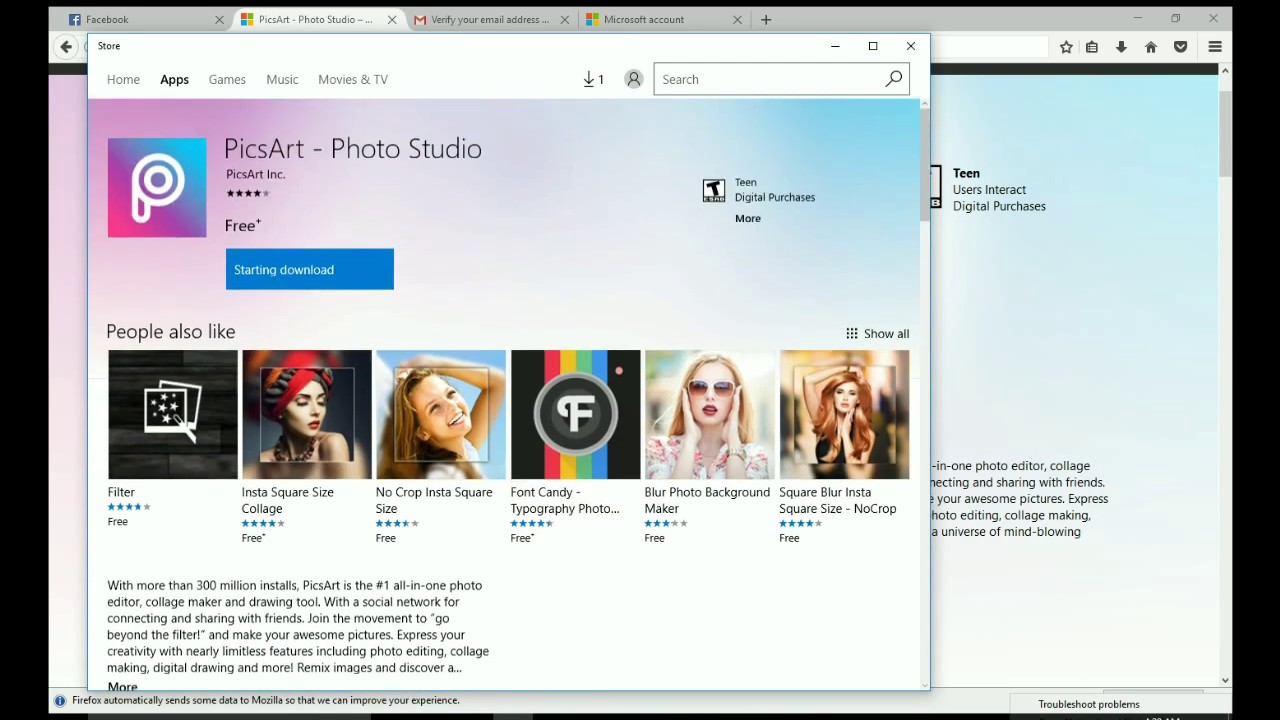Expand description with More link
Image resolution: width=1280 pixels, height=720 pixels.
click(x=122, y=686)
